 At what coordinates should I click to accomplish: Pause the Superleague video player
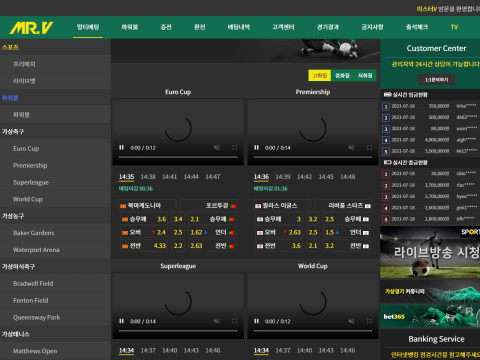121,321
